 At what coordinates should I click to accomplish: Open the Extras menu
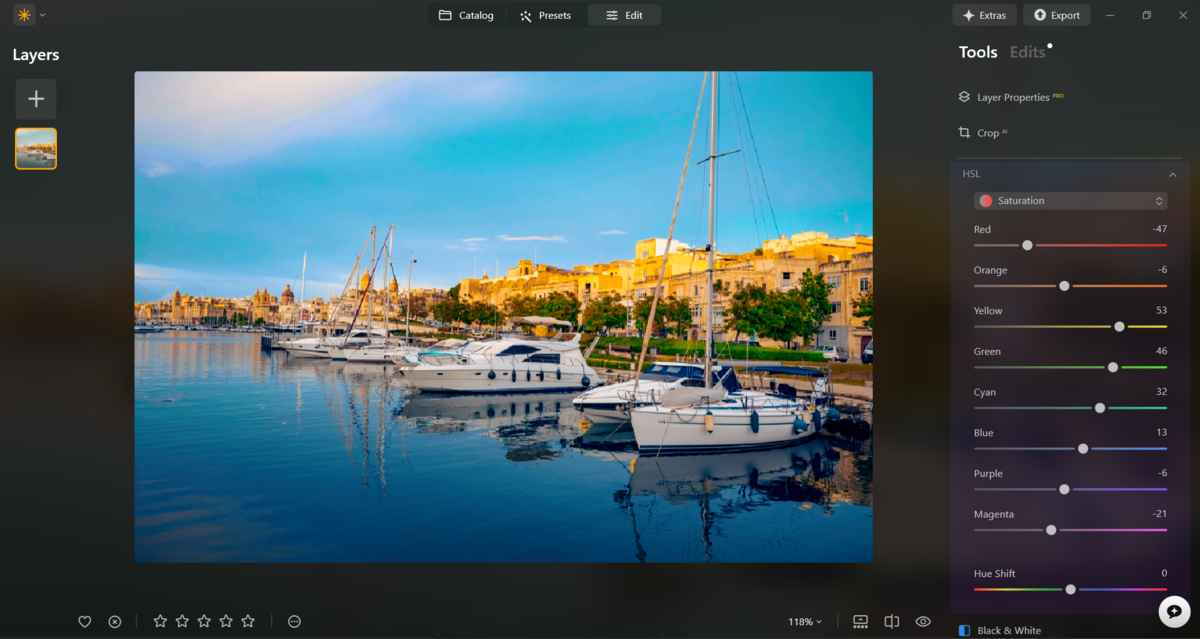pos(984,15)
